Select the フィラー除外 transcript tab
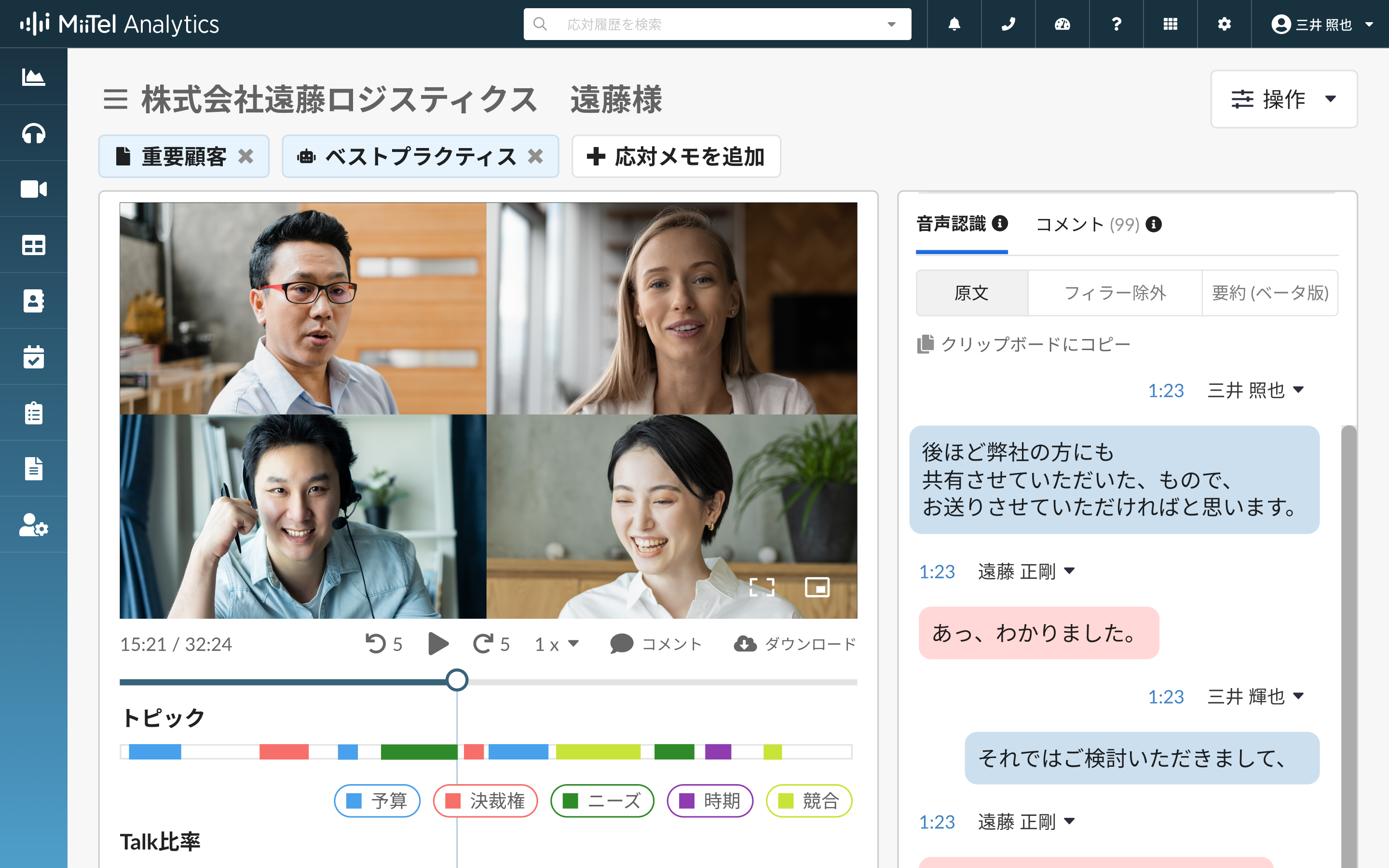 pyautogui.click(x=1114, y=293)
